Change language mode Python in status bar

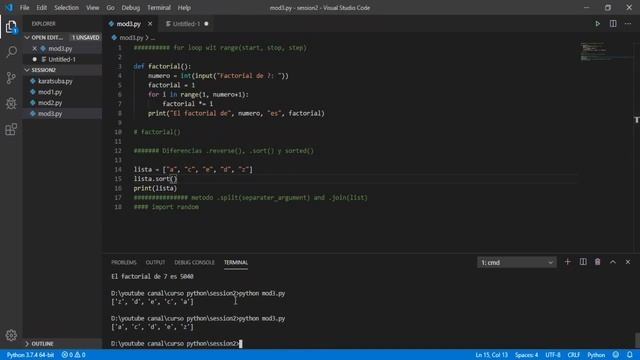tap(596, 355)
